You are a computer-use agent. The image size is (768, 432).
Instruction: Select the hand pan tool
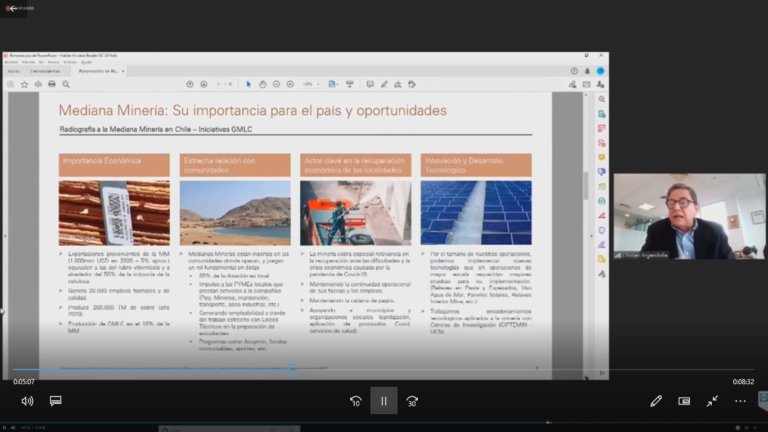[x=263, y=84]
